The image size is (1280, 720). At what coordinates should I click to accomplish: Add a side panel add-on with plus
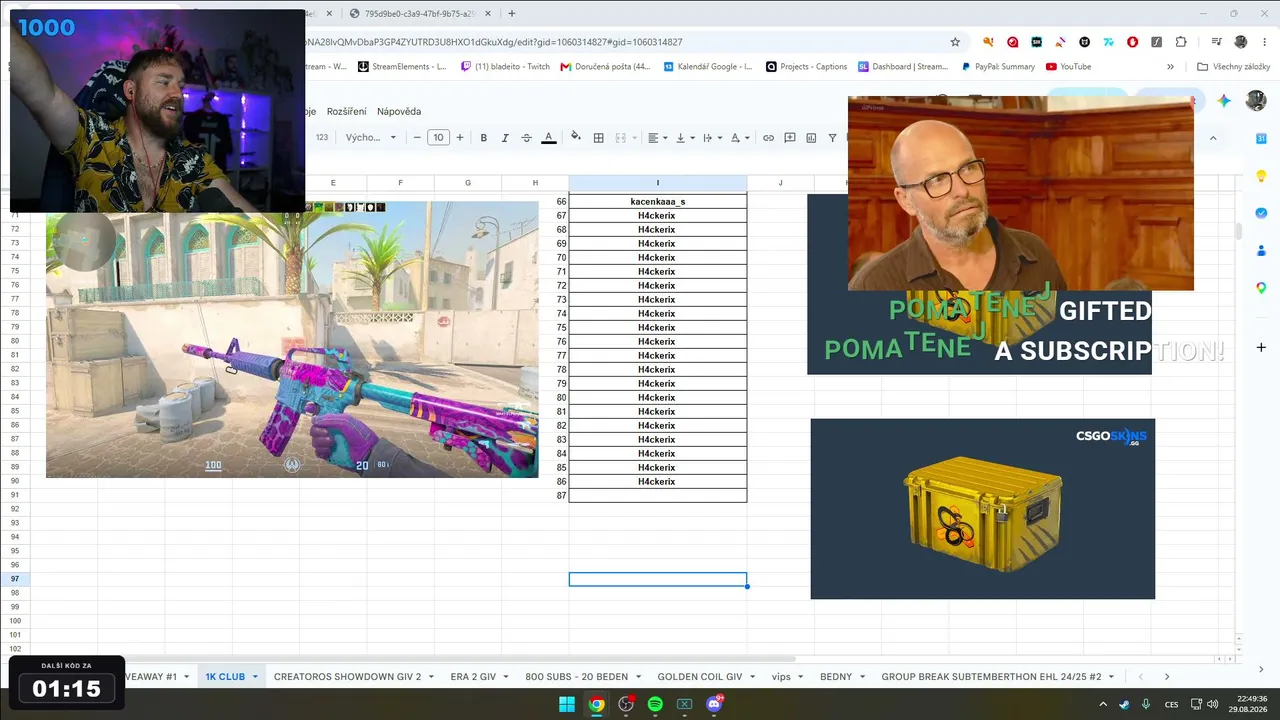(1261, 348)
